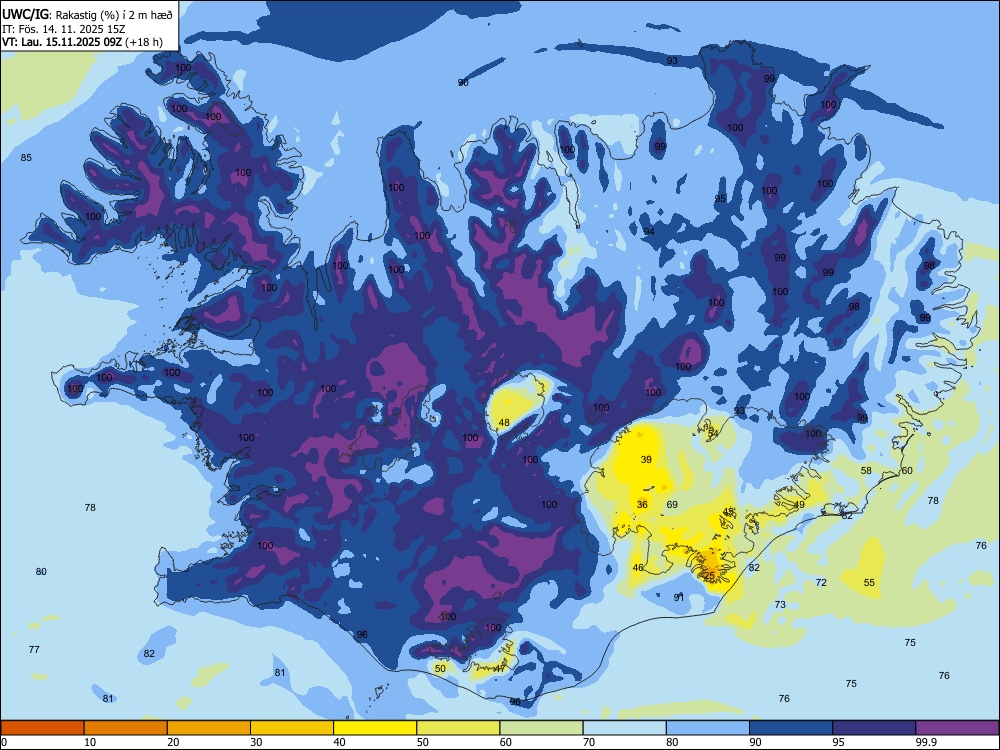The height and width of the screenshot is (750, 1000).
Task: Click the humidity value '46' on the map
Action: tap(638, 568)
